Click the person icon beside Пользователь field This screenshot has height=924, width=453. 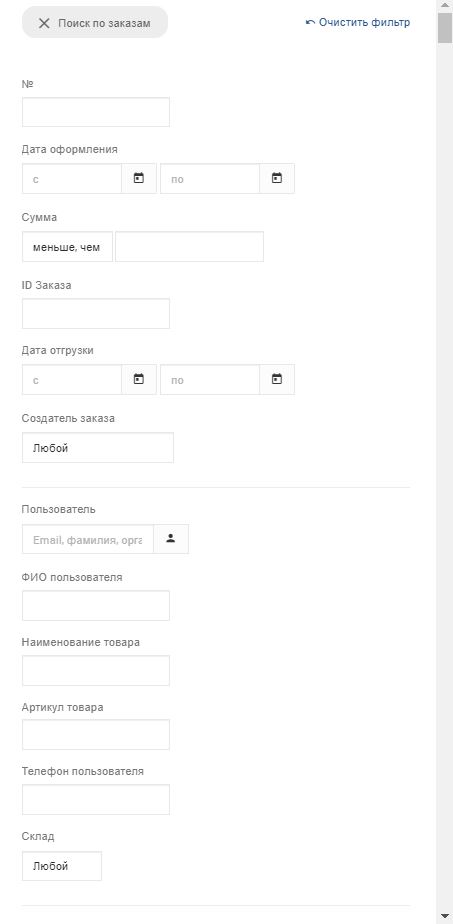(x=171, y=539)
